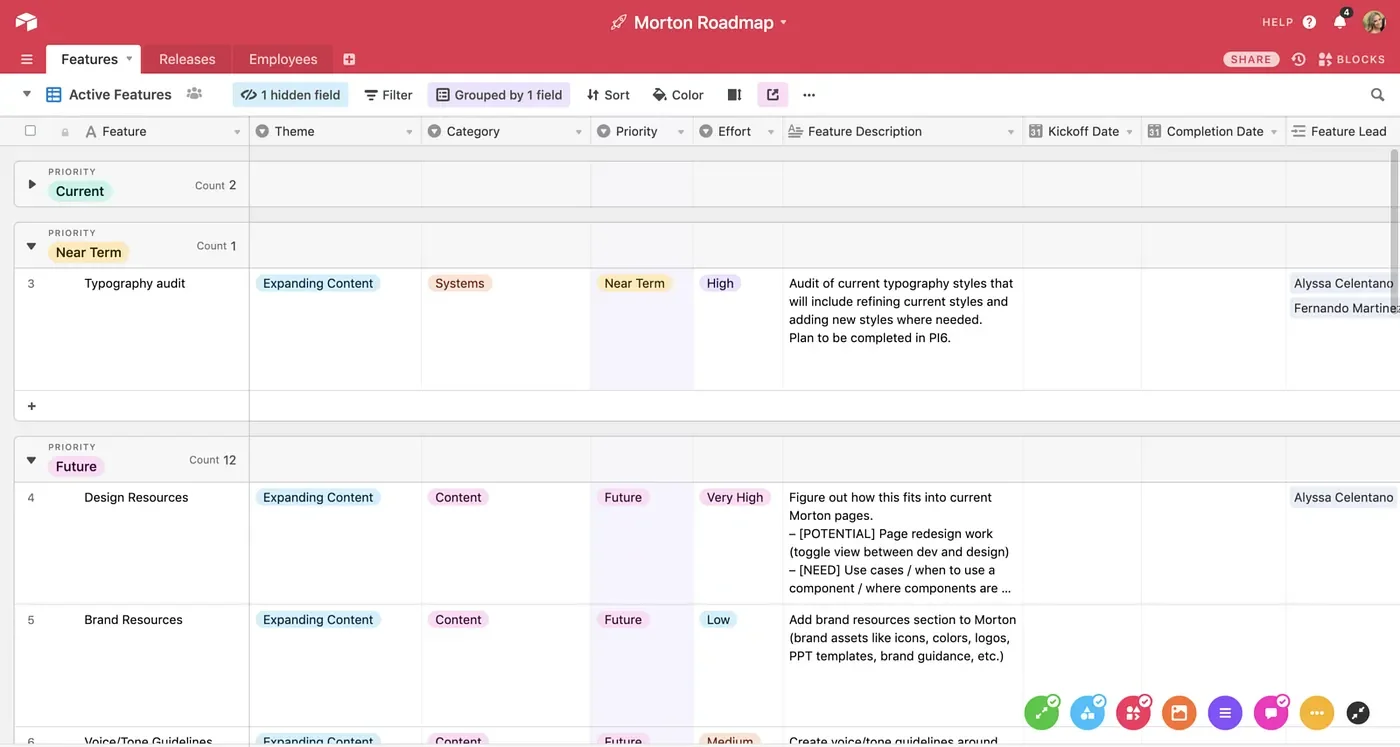Open Priority column dropdown arrow
Screen dimensions: 1400x747
pyautogui.click(x=681, y=132)
